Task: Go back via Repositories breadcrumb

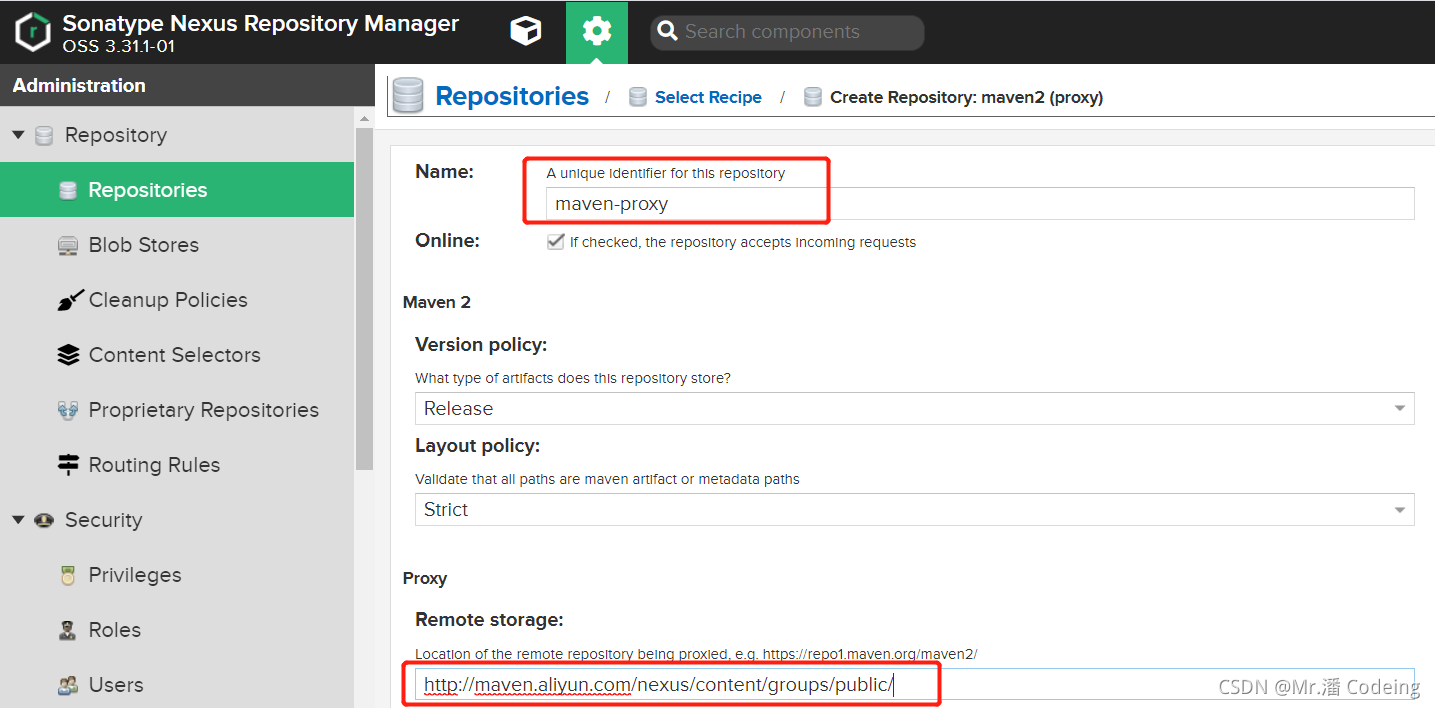Action: pyautogui.click(x=512, y=96)
